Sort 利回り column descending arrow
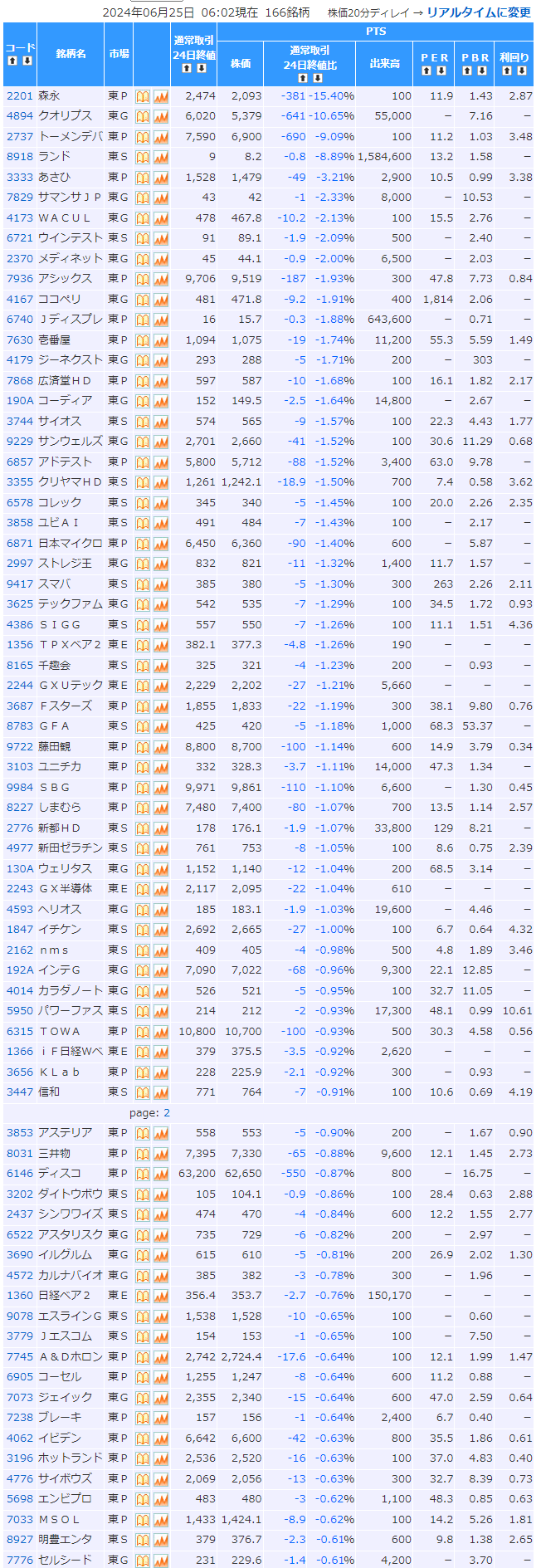Screen dimensions: 541x1568 521,71
